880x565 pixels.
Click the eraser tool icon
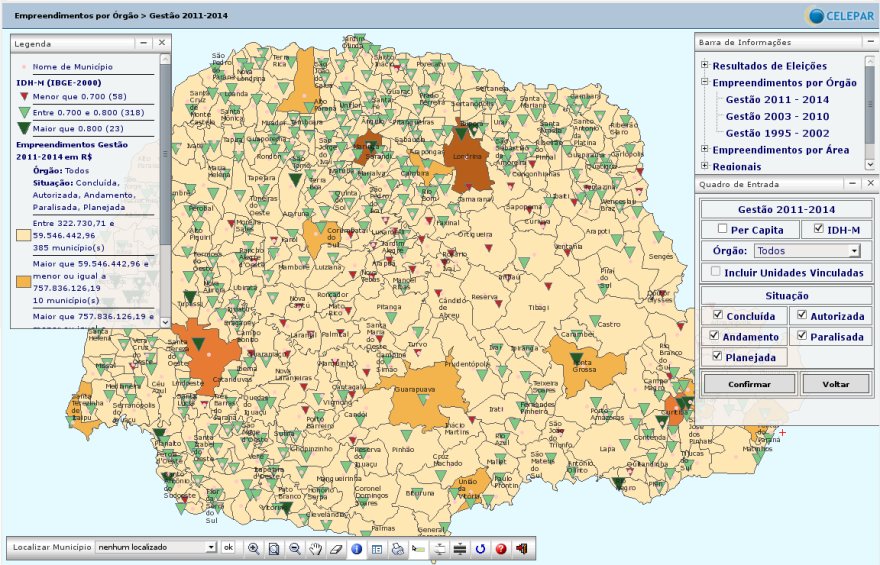(335, 548)
